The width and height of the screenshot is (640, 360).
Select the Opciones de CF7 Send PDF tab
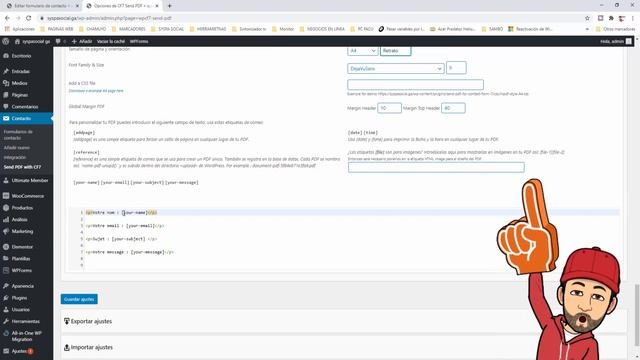[x=122, y=6]
